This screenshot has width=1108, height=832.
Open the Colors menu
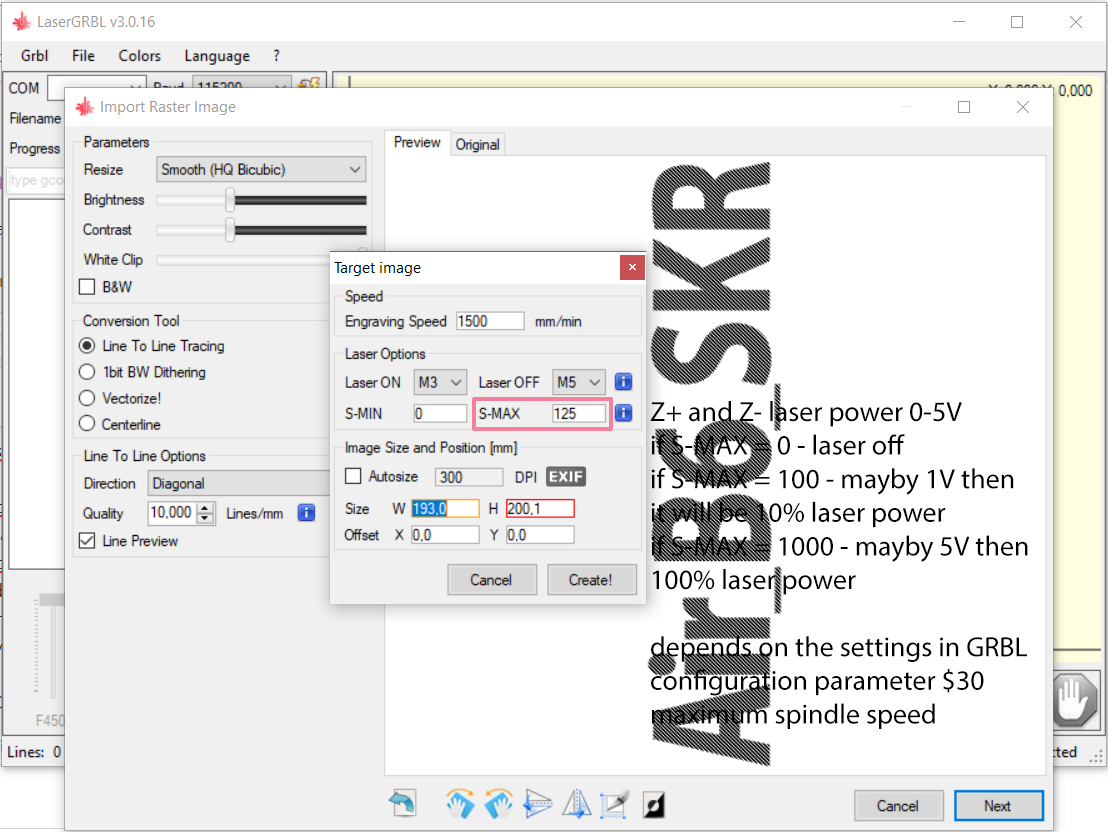[x=139, y=56]
